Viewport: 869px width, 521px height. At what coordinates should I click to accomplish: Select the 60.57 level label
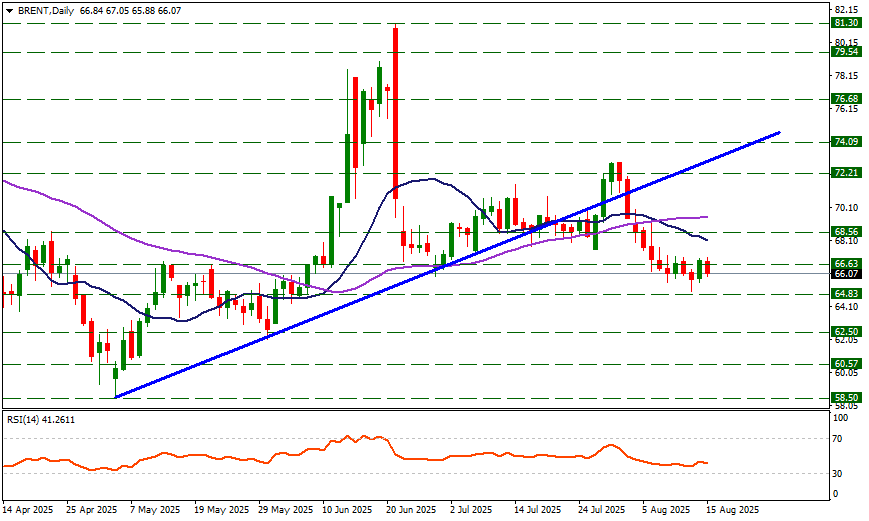(847, 364)
